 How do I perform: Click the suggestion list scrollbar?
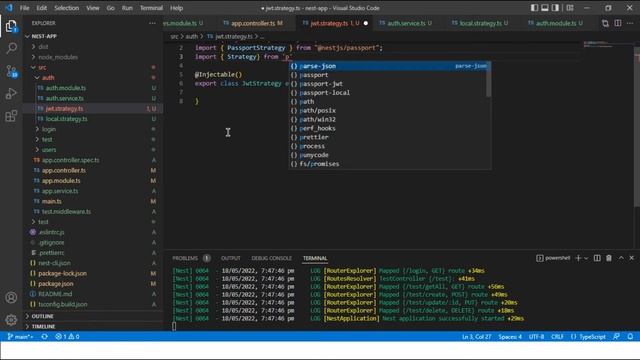coord(488,80)
